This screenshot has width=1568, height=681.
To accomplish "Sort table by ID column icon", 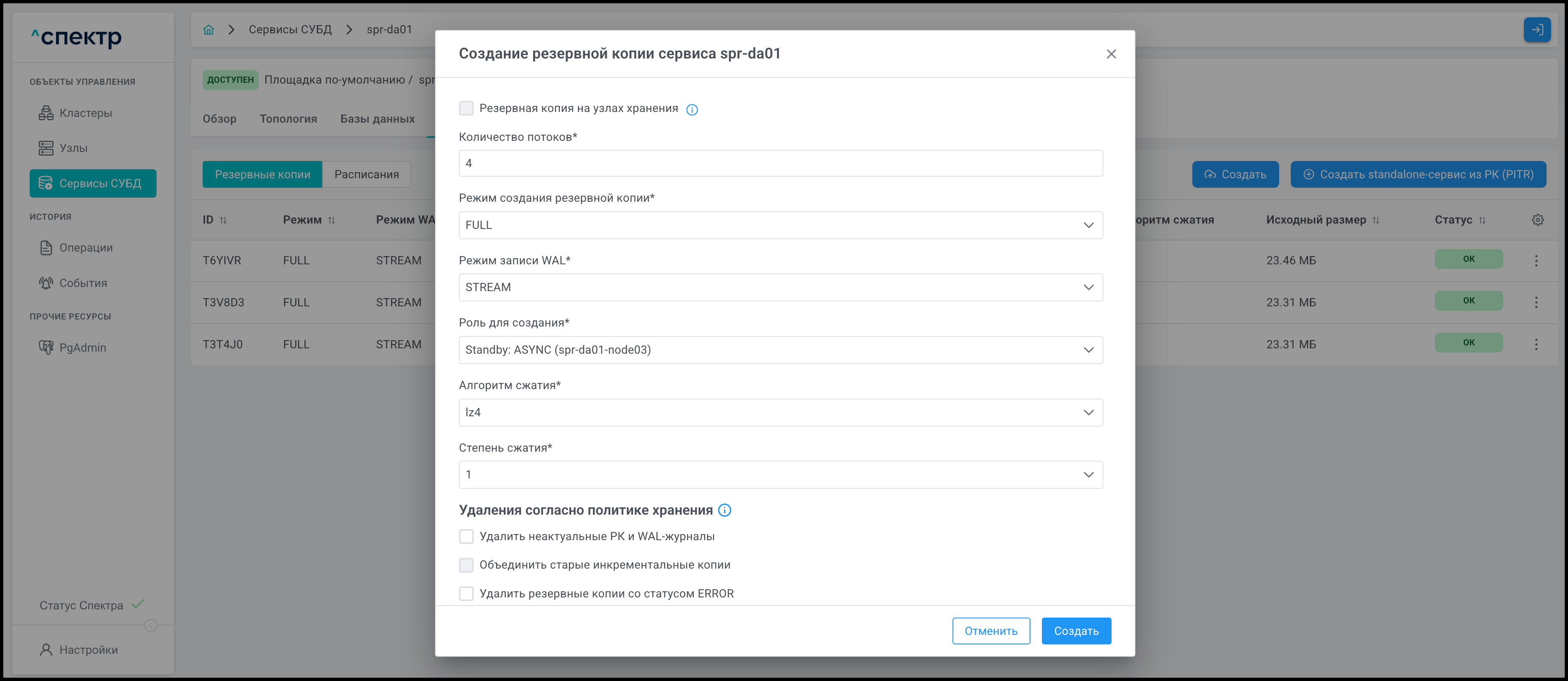I will 223,220.
